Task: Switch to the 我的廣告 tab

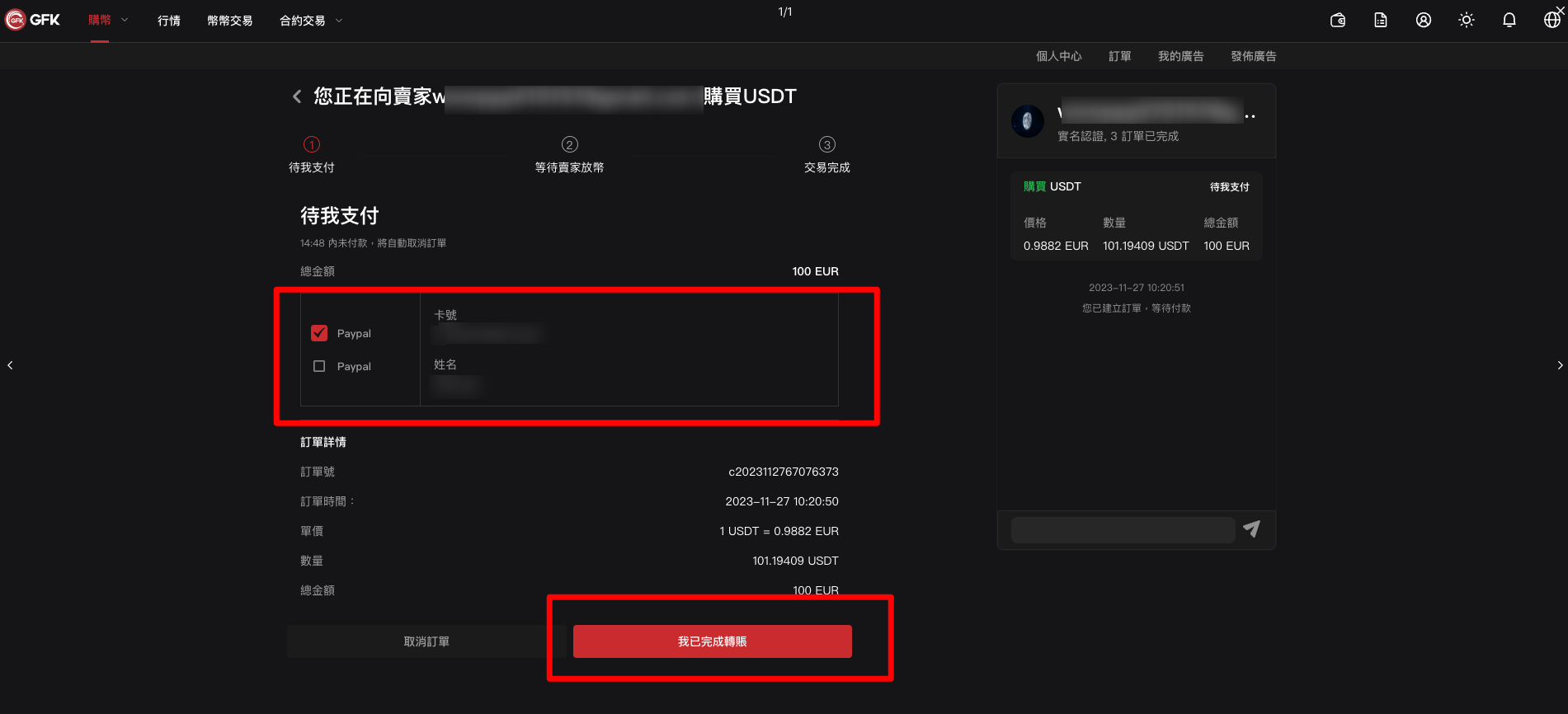Action: click(1181, 56)
